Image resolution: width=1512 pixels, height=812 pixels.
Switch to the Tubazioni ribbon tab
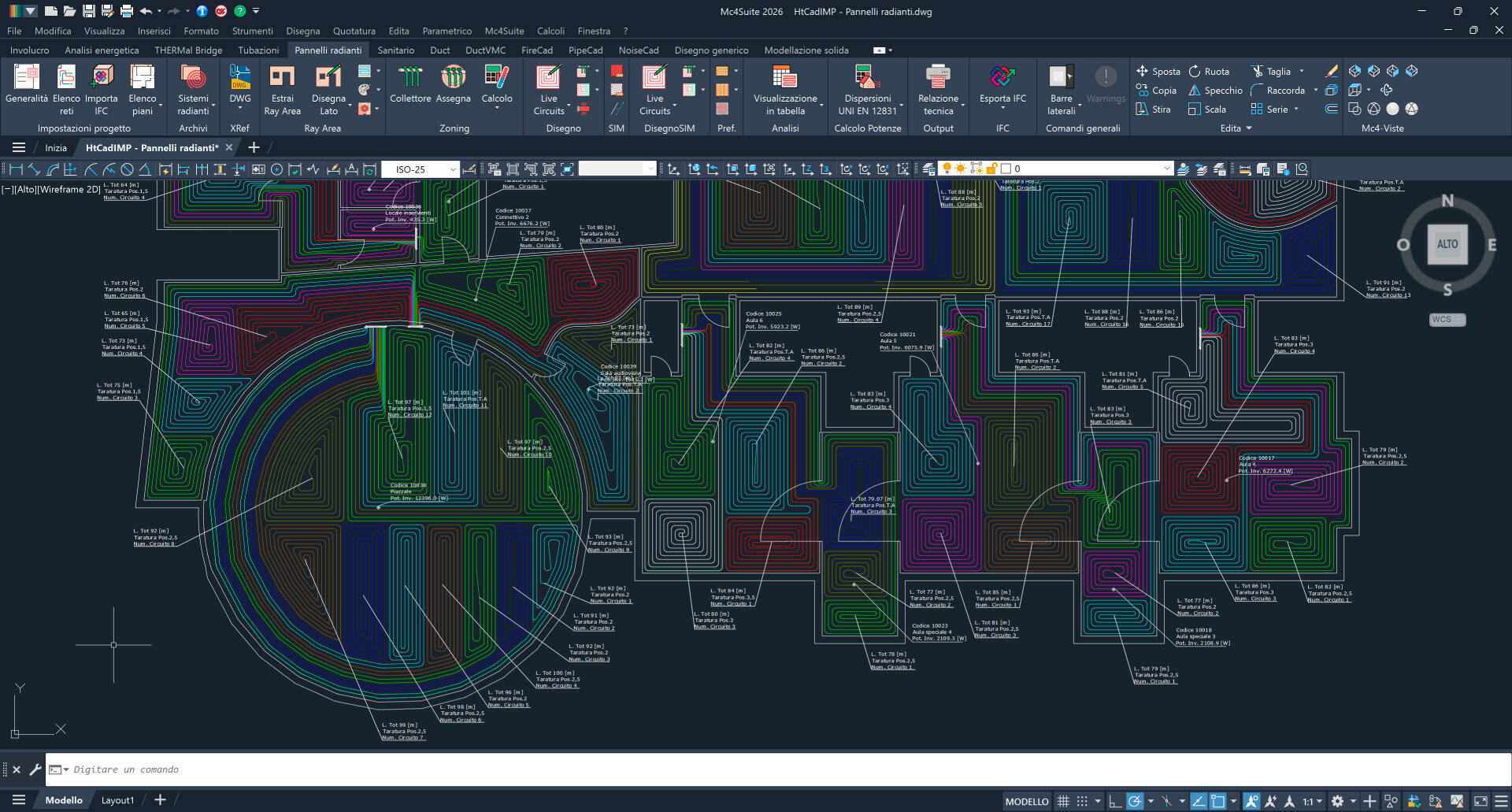point(258,50)
